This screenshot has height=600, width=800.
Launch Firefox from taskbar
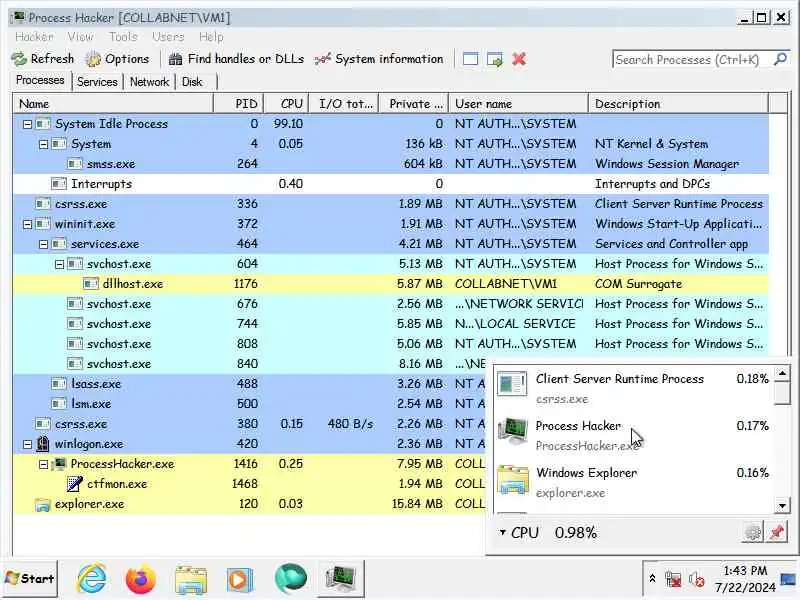[x=141, y=579]
